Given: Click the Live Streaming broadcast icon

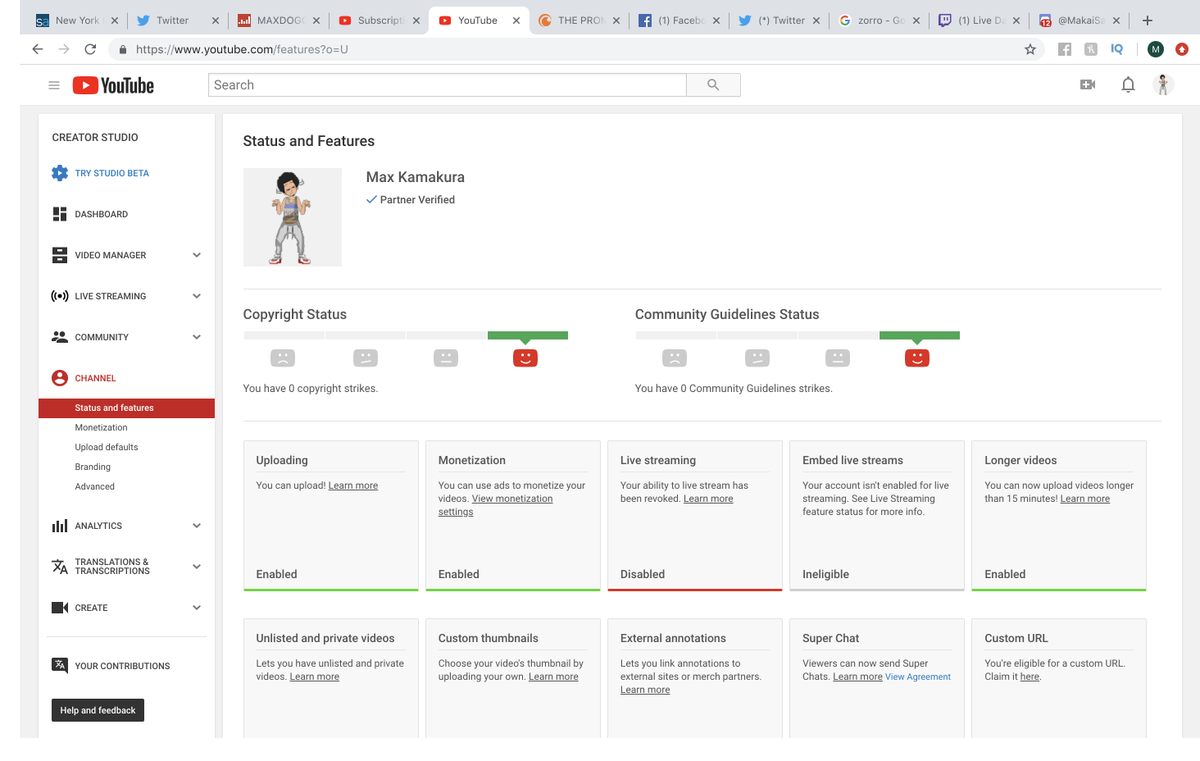Looking at the screenshot, I should click(60, 296).
